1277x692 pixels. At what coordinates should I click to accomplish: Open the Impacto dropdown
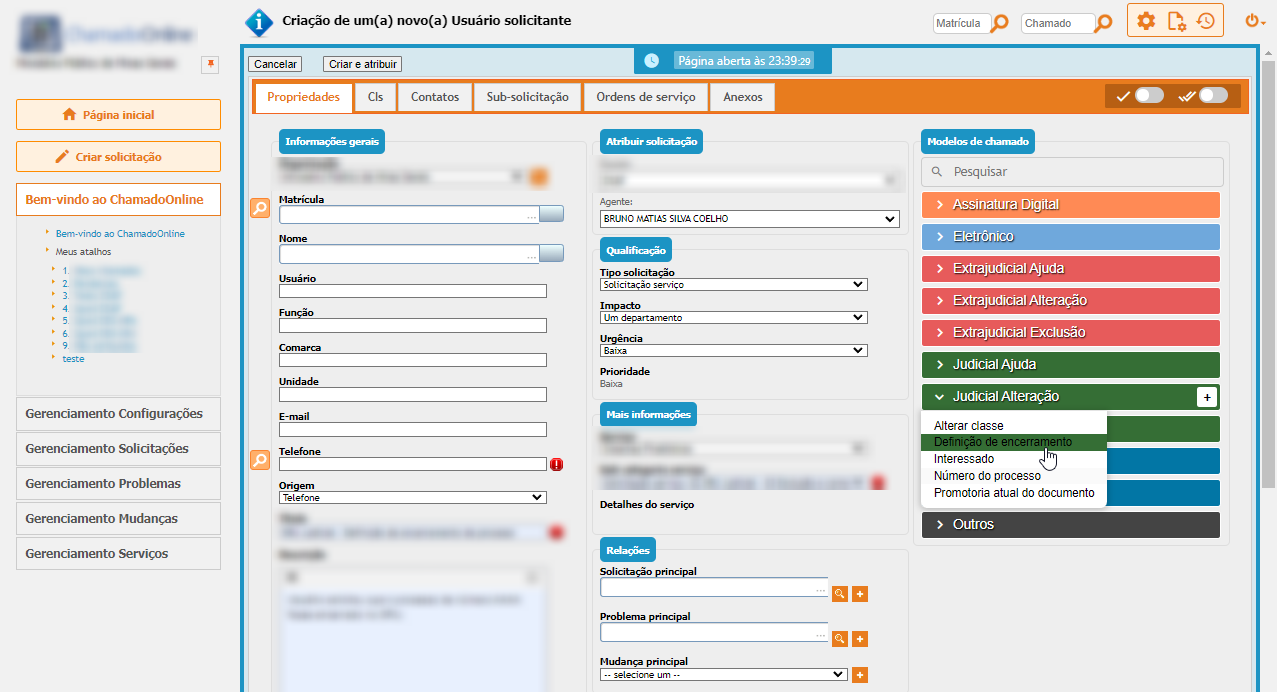pos(733,318)
